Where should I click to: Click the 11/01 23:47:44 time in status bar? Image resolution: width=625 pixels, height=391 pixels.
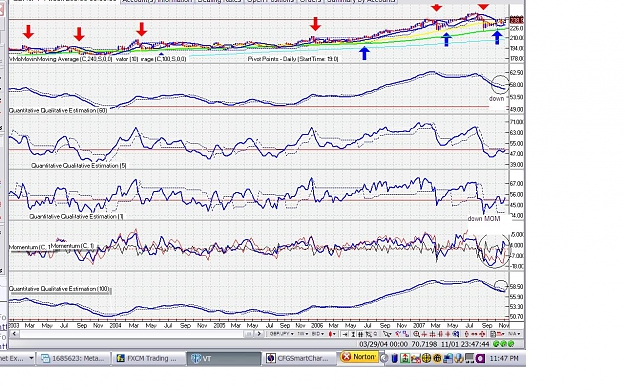coord(465,344)
